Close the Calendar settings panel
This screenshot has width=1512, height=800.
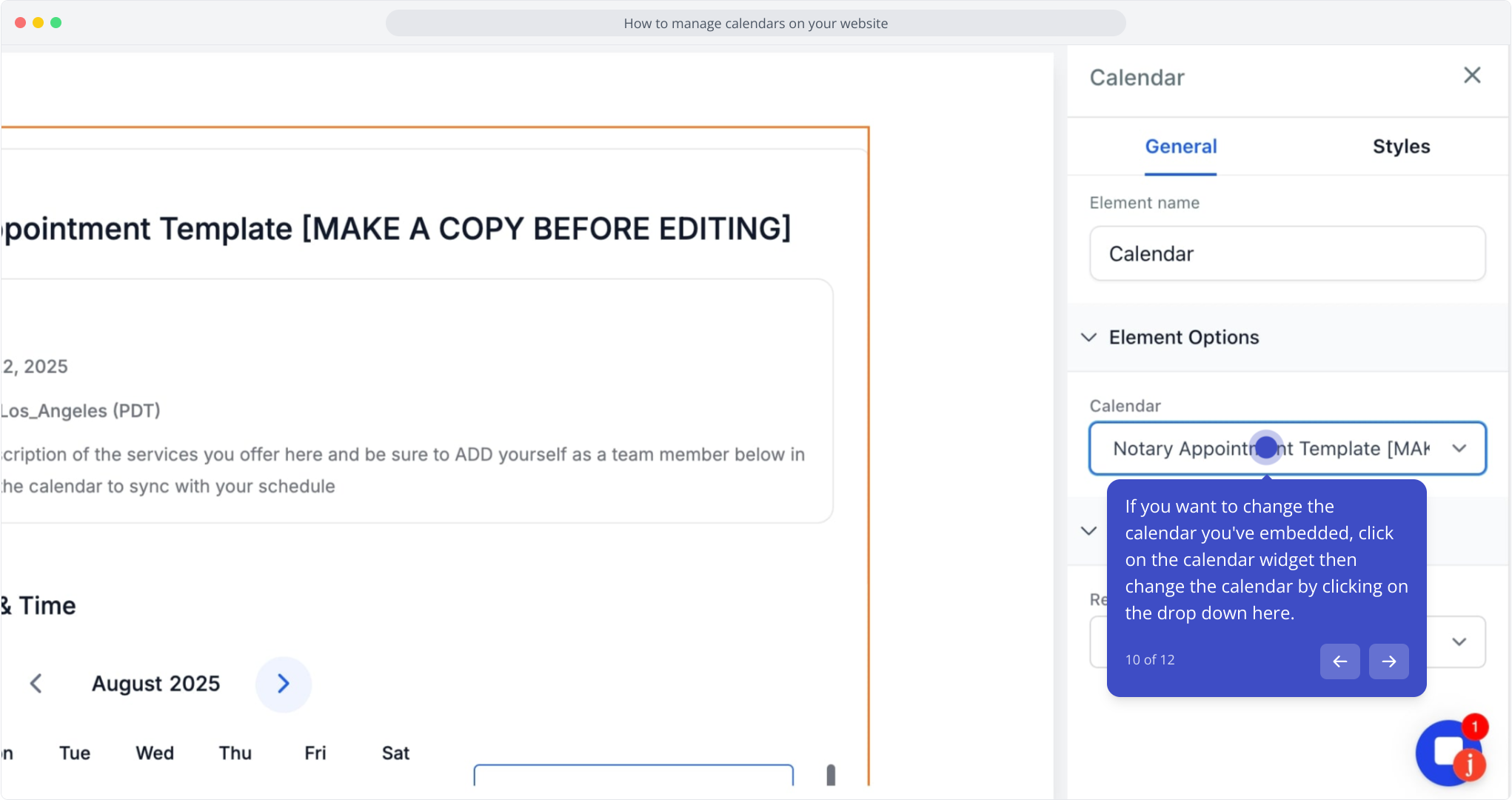pyautogui.click(x=1472, y=75)
